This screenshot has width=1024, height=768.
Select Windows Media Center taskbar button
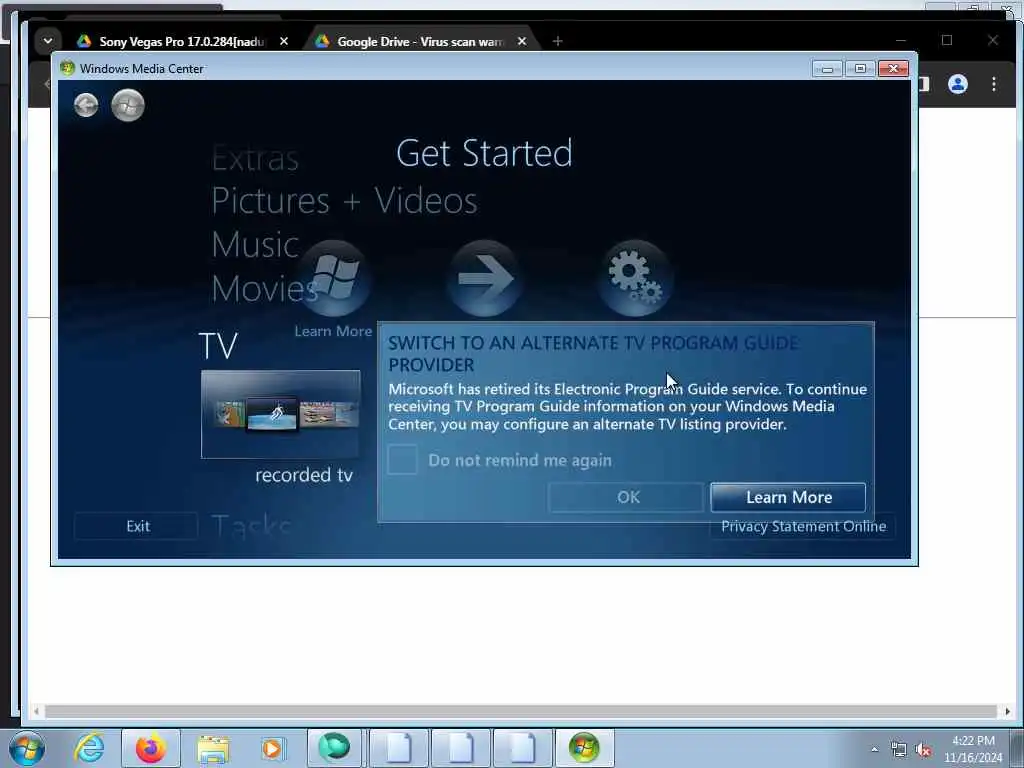584,748
